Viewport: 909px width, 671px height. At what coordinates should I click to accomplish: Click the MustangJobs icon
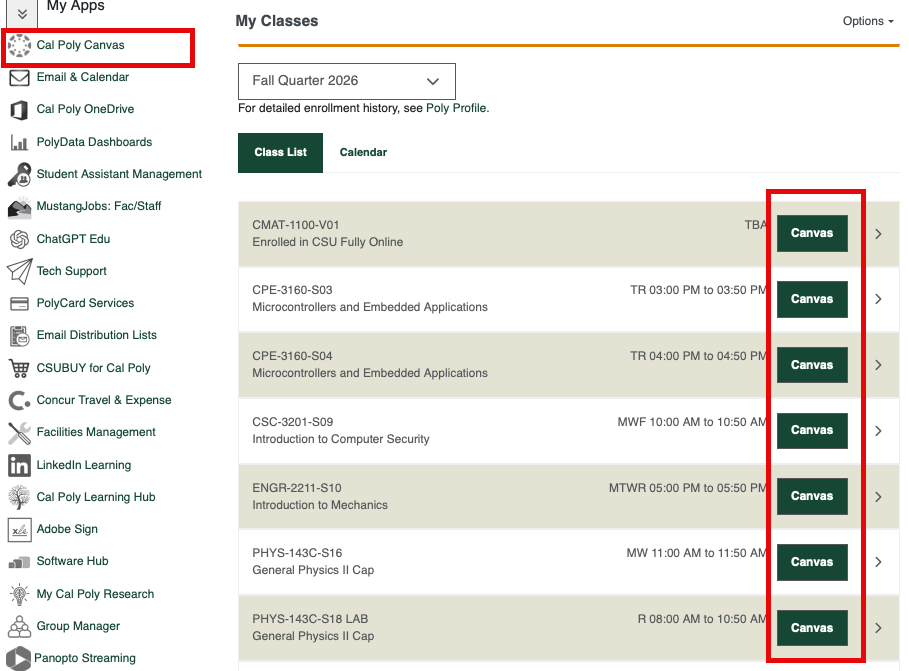[x=19, y=207]
